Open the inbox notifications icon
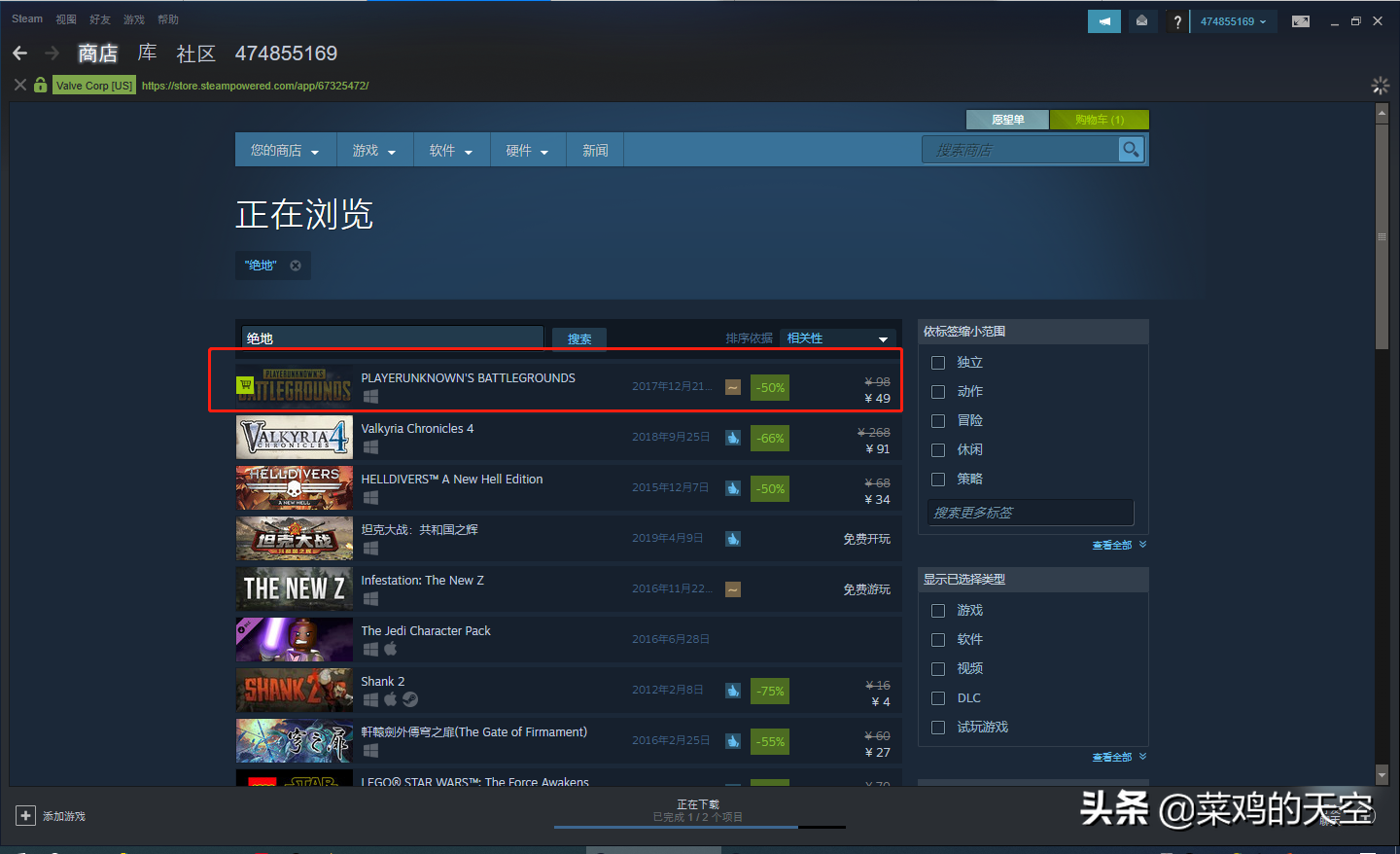The image size is (1400, 854). click(x=1141, y=21)
